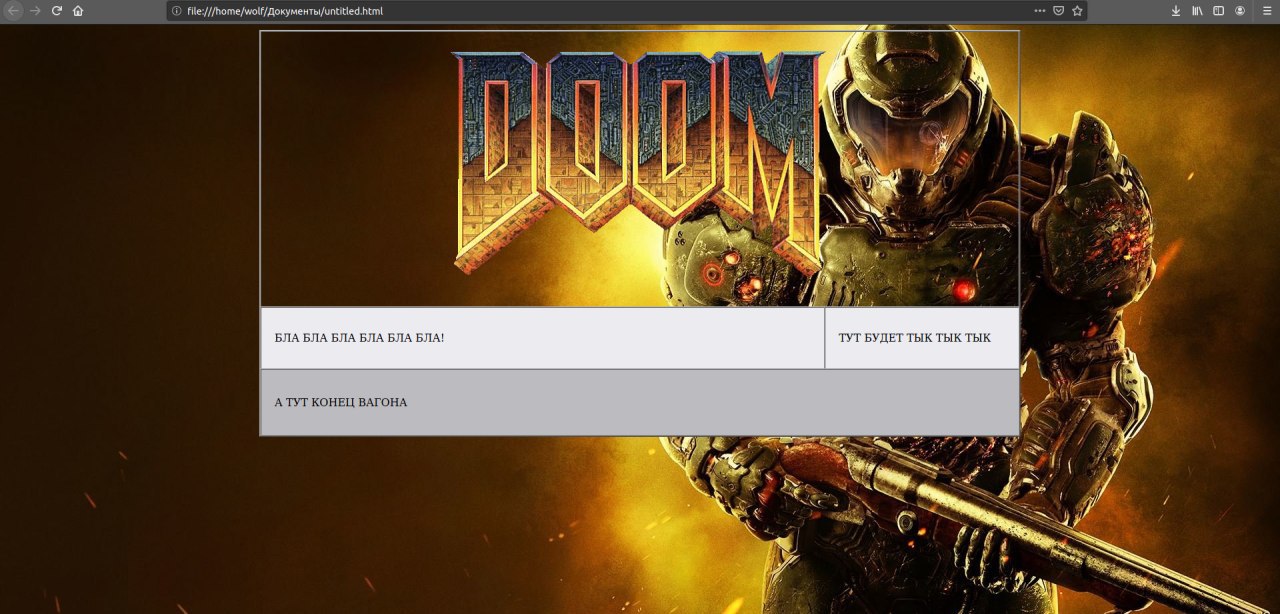This screenshot has height=614, width=1280.
Task: Go back with the browser back arrow
Action: click(13, 11)
